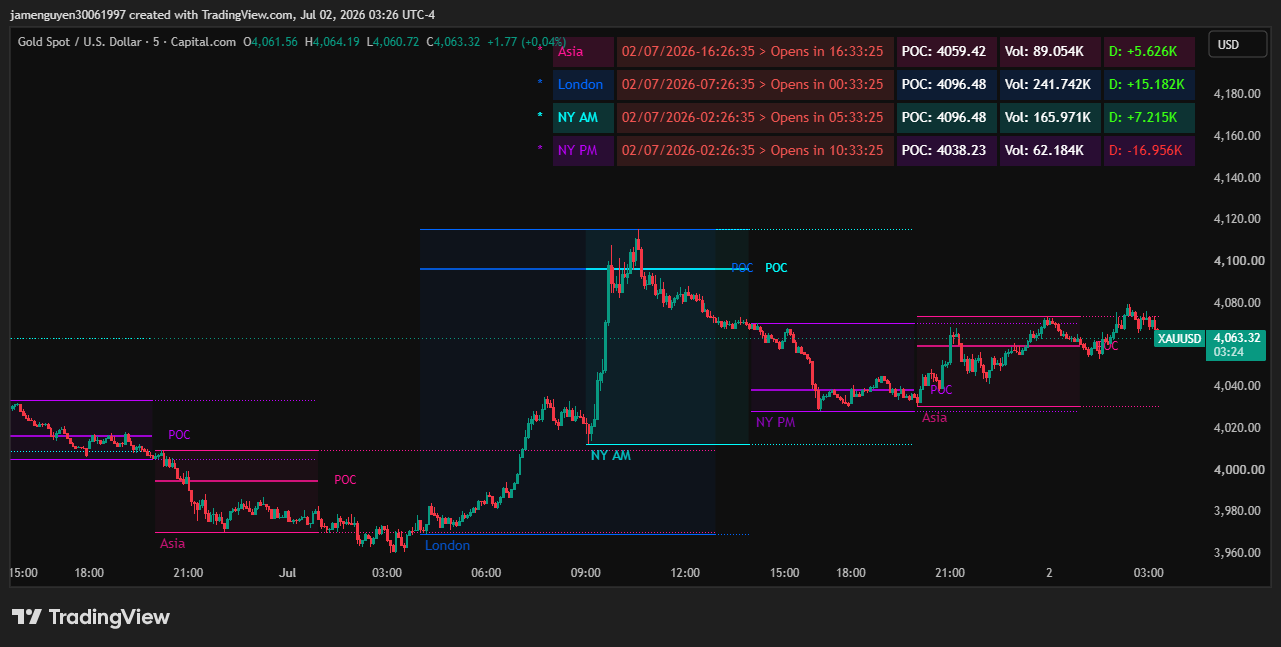
Task: Click the 06:00 time axis label
Action: coord(486,573)
